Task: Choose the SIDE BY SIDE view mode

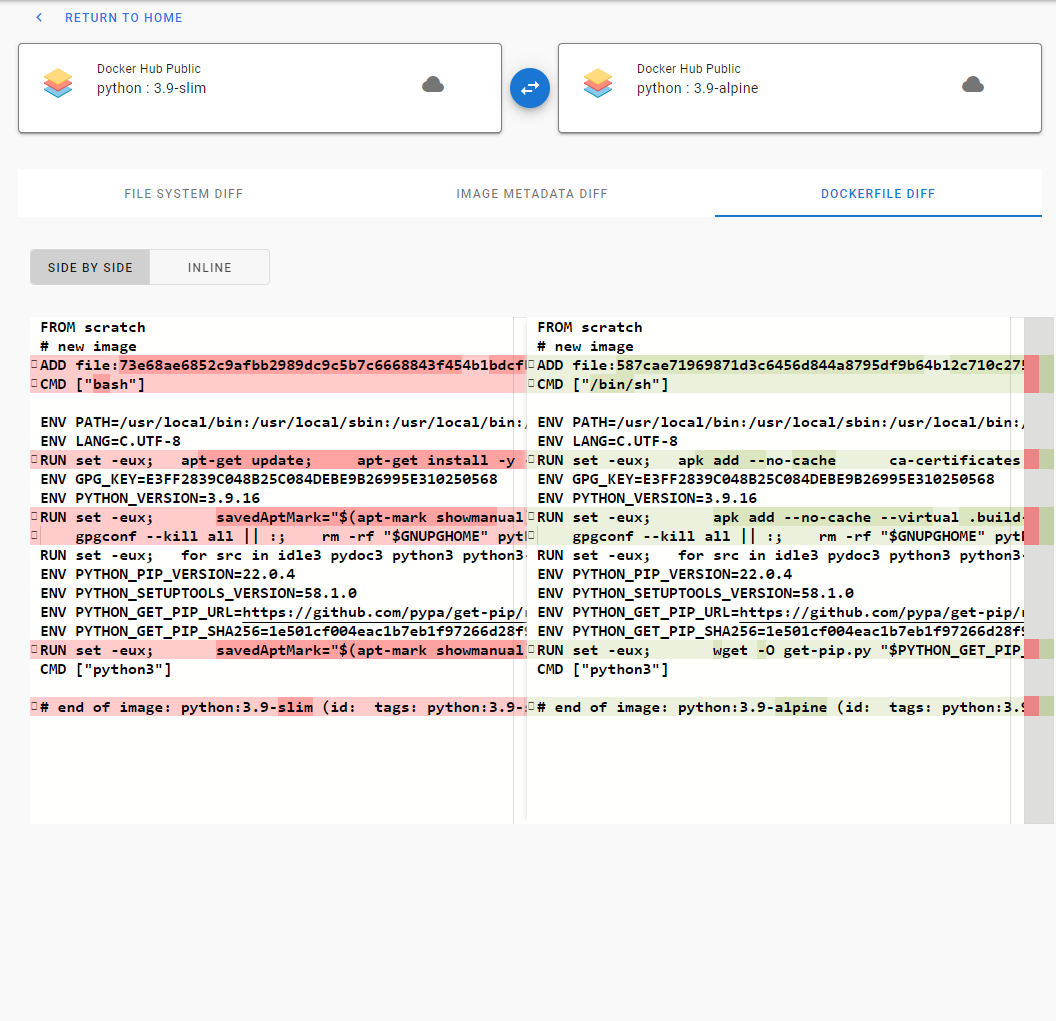Action: (90, 267)
